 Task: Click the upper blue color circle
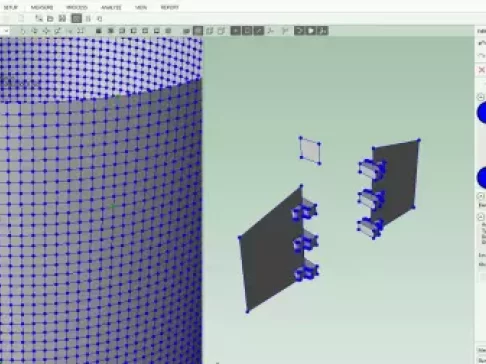tap(482, 113)
